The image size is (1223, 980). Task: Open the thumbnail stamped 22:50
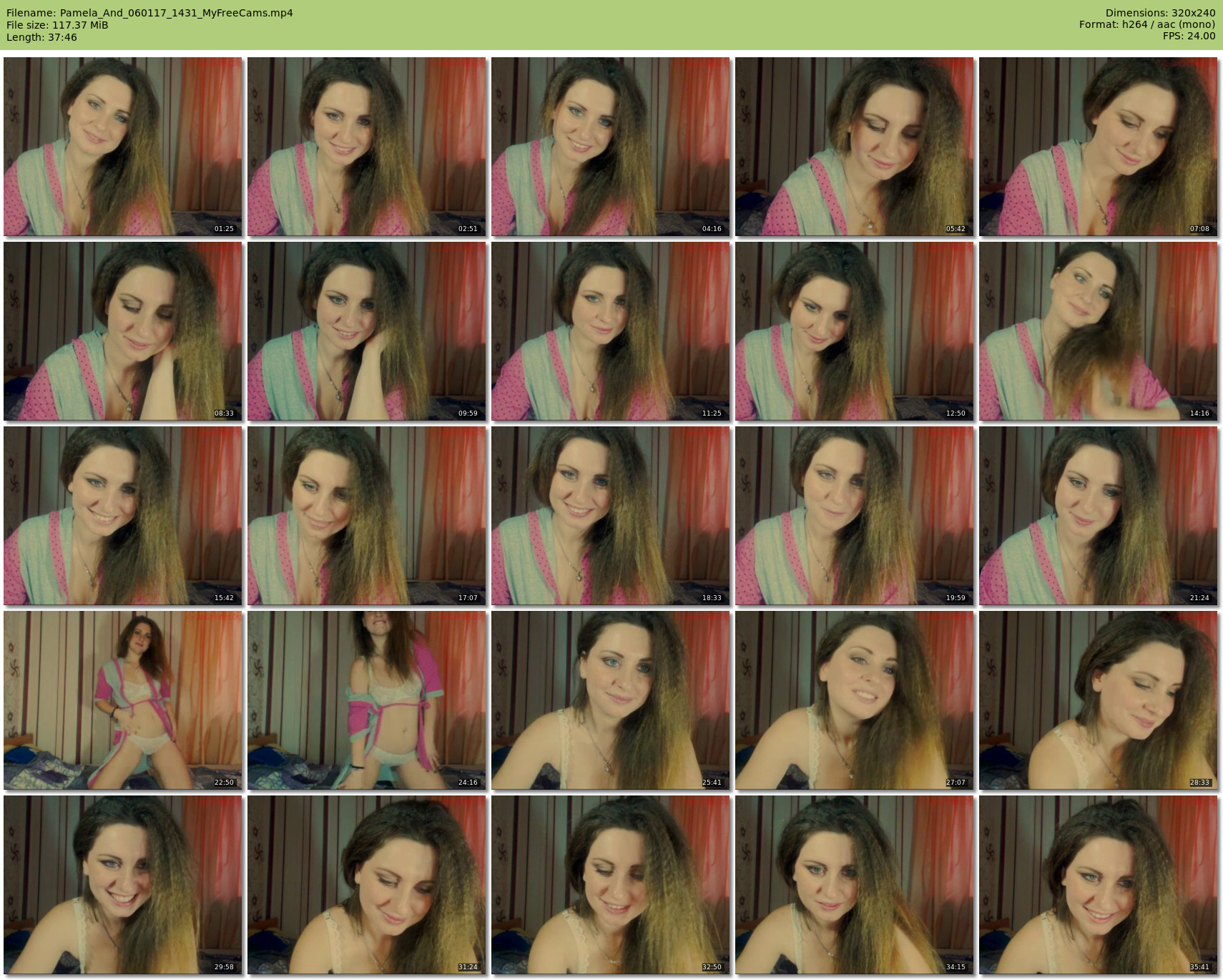[122, 700]
